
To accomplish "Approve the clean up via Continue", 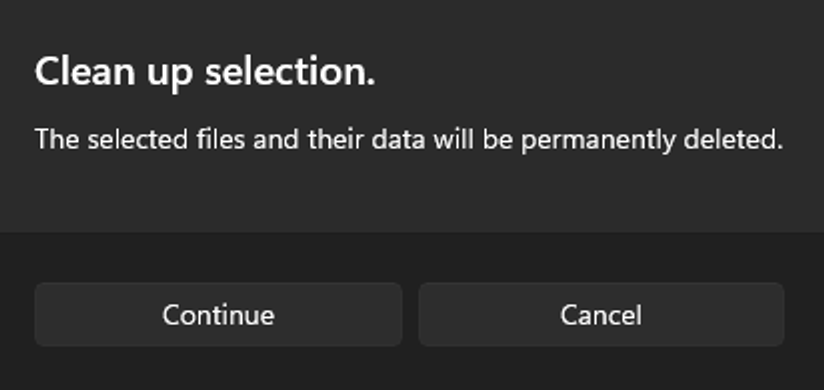I will pyautogui.click(x=218, y=314).
